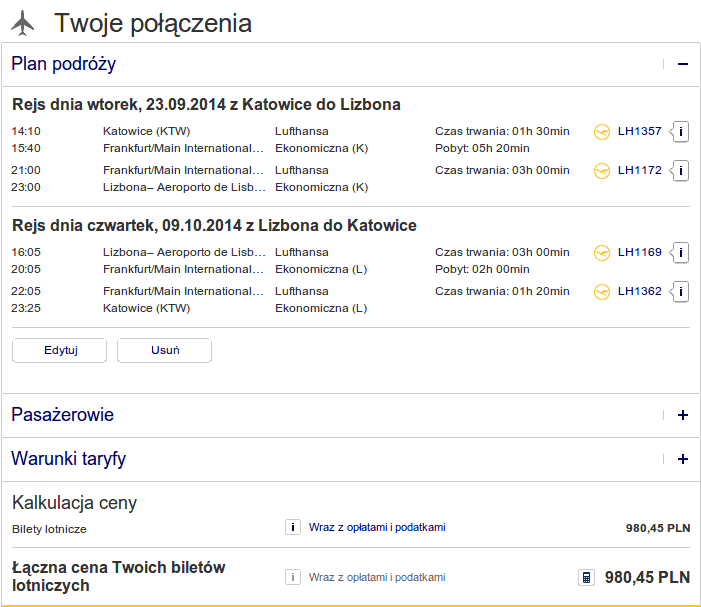Click Czas trwania: 01h 30min
This screenshot has width=701, height=607.
(502, 131)
